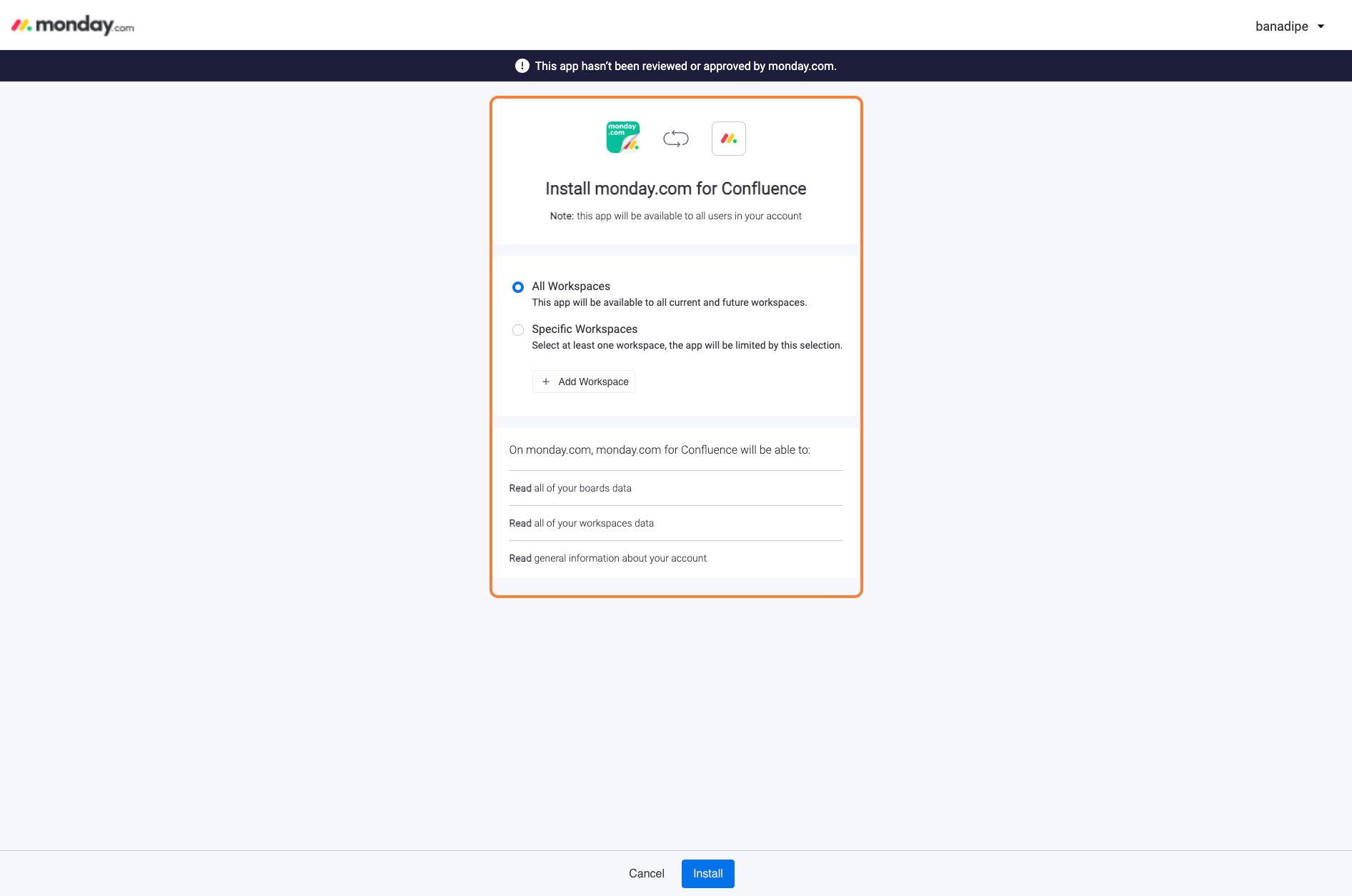Click the 'Install monday.com for Confluence' heading
Viewport: 1352px width, 896px height.
(x=676, y=189)
